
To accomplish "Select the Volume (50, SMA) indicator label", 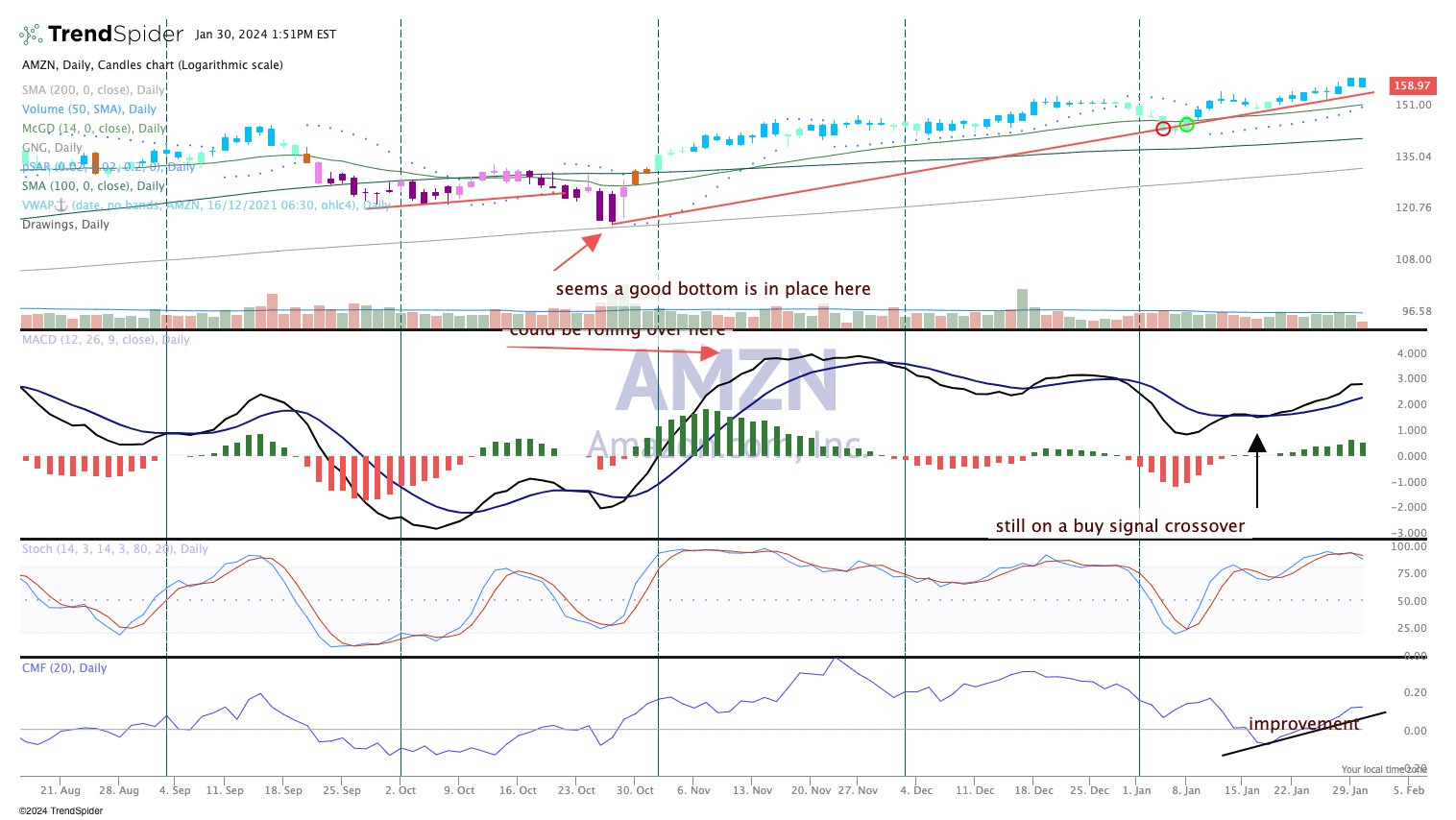I will pyautogui.click(x=88, y=109).
